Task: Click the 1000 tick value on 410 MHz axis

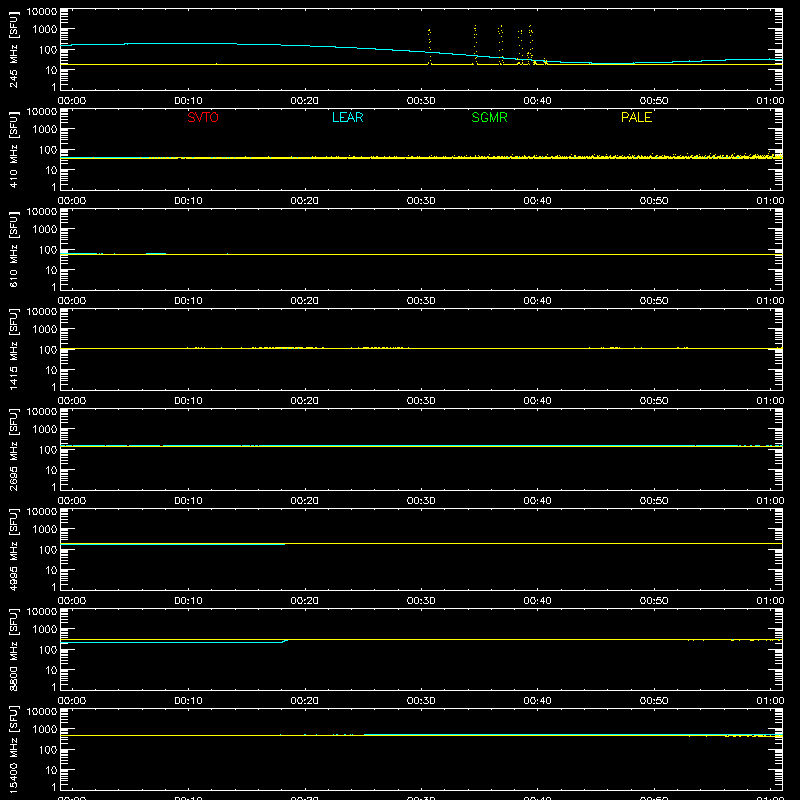Action: click(45, 130)
